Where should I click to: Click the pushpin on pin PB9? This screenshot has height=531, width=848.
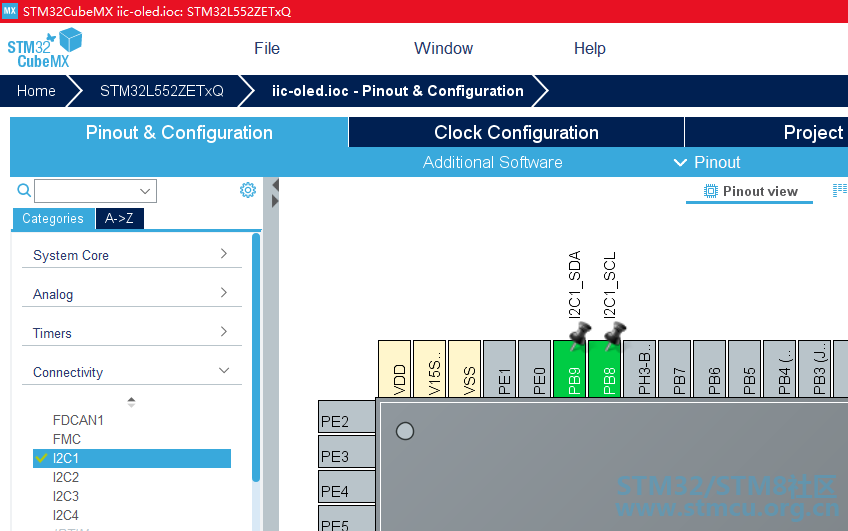(579, 335)
